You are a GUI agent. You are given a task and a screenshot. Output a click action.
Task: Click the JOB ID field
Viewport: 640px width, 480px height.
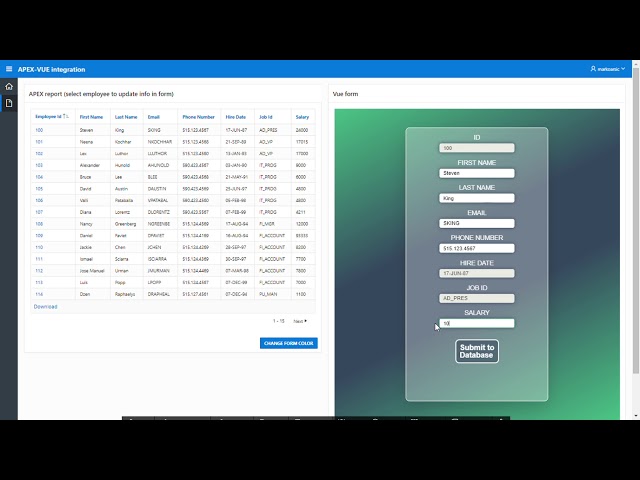(477, 298)
